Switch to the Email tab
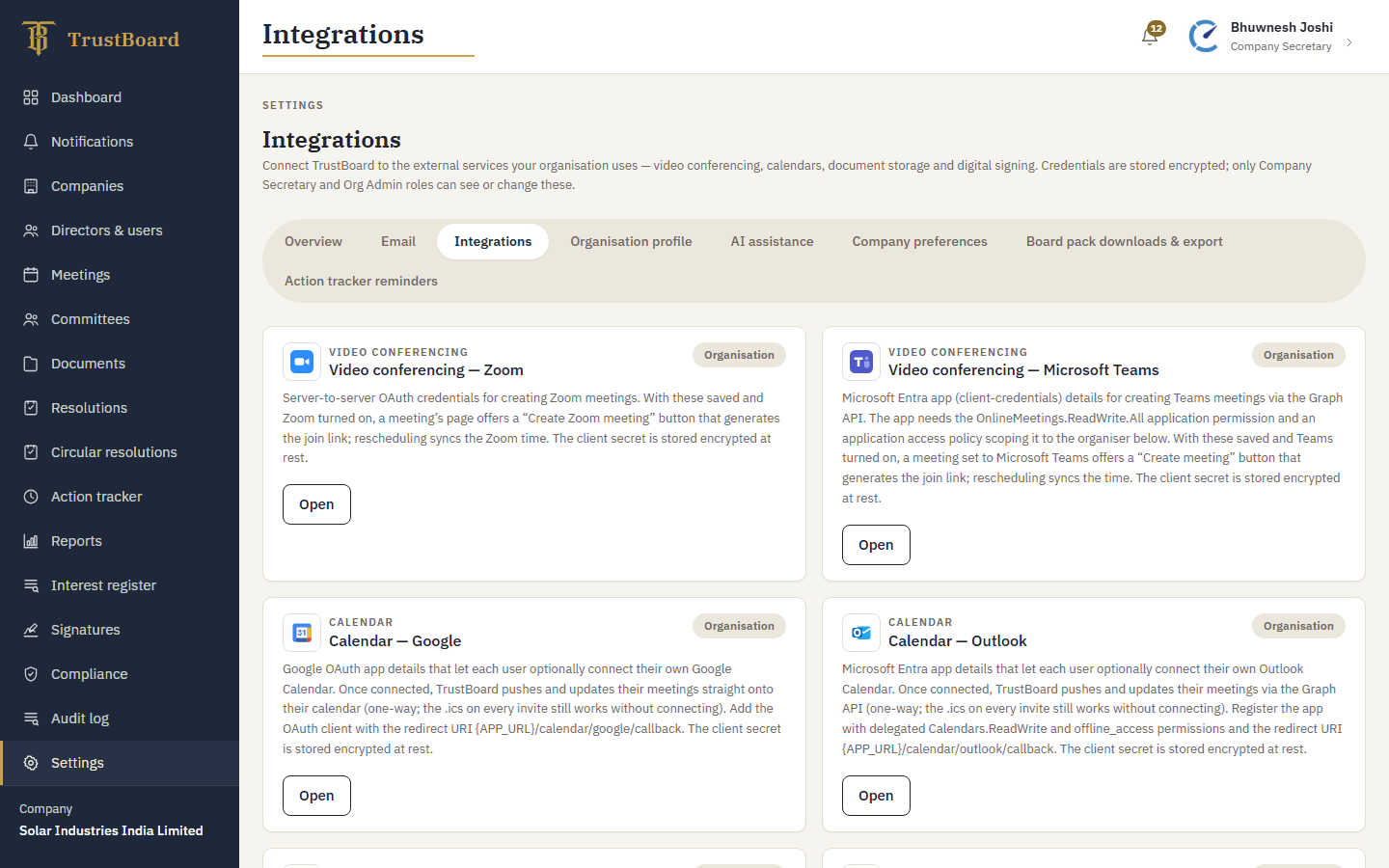This screenshot has height=868, width=1389. tap(398, 241)
